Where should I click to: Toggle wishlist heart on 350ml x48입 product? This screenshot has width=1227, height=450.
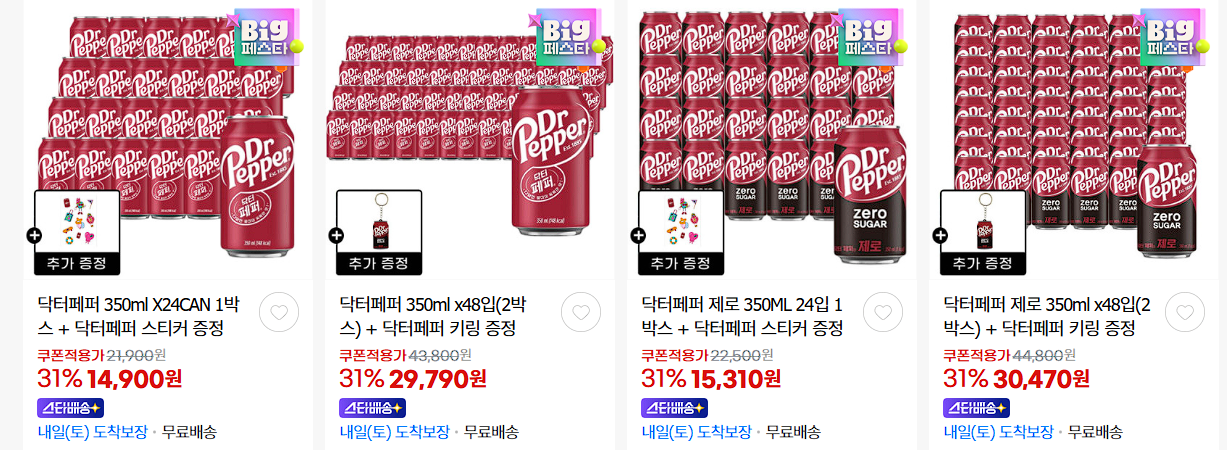pos(581,313)
